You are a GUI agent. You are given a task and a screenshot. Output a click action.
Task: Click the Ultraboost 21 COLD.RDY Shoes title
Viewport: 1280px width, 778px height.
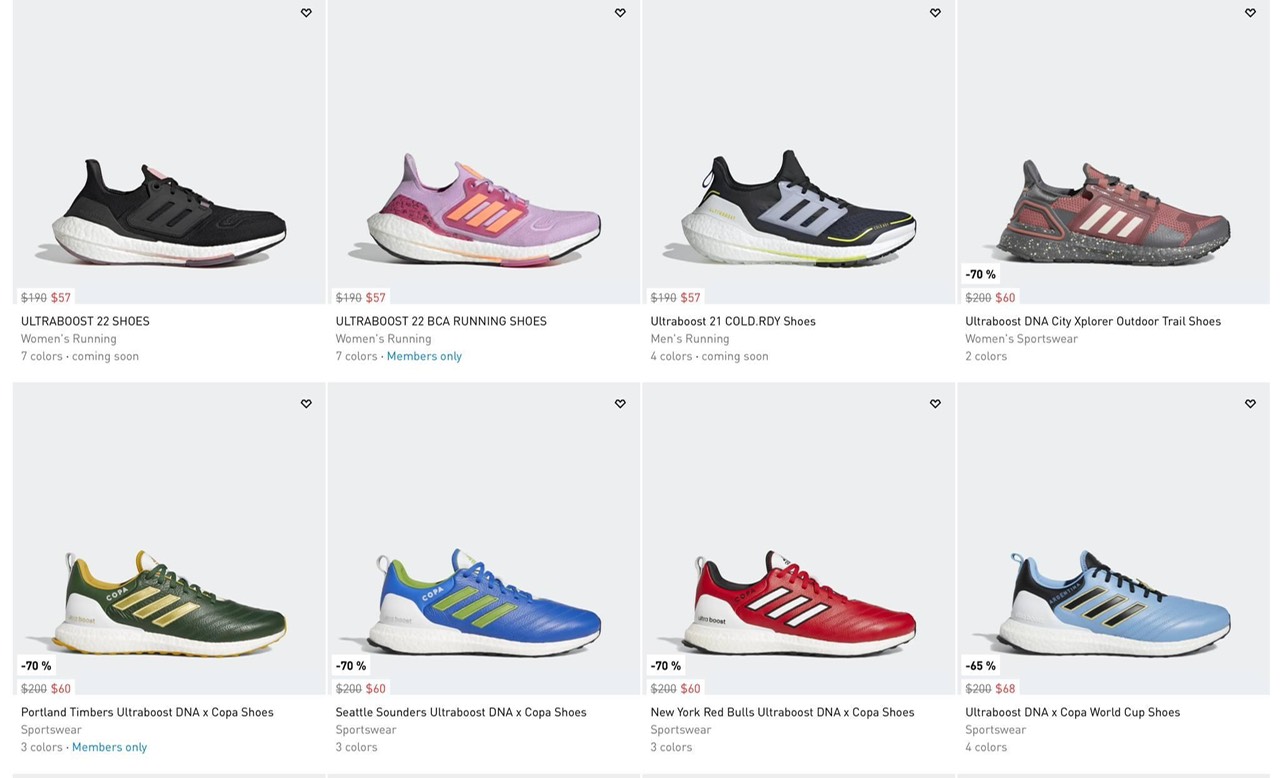[733, 321]
